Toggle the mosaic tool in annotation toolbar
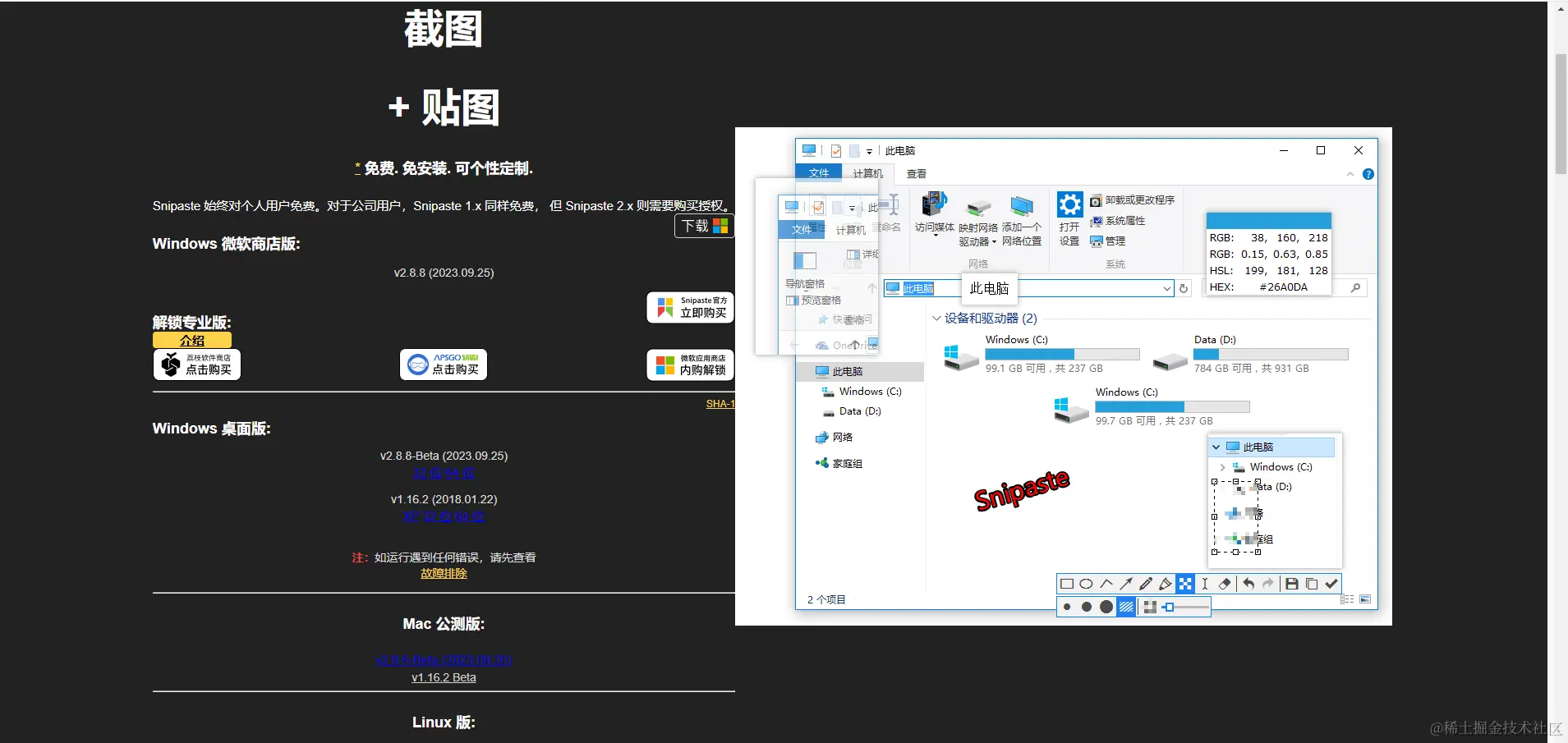The height and width of the screenshot is (743, 1568). pos(1185,584)
